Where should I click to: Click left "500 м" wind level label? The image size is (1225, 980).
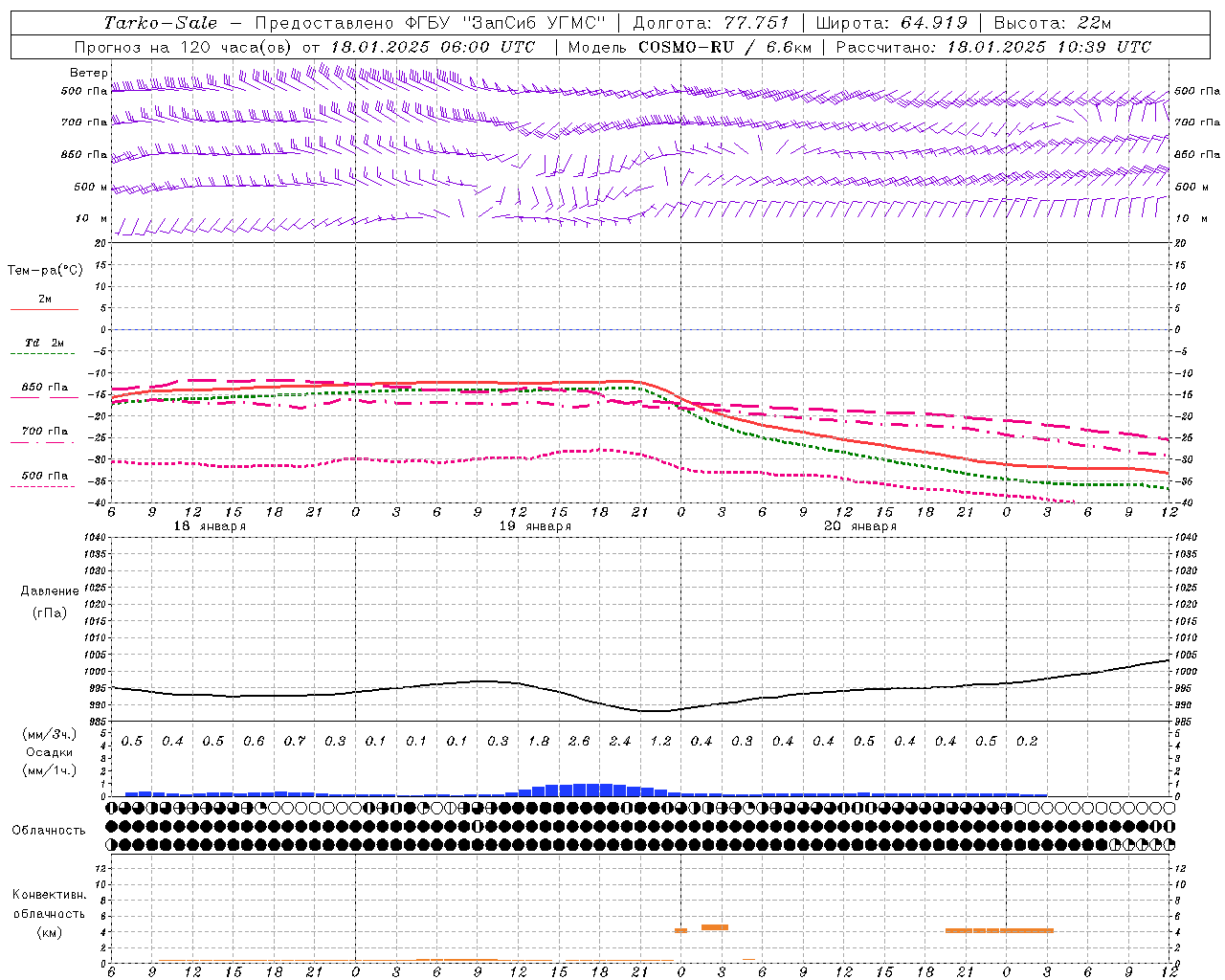coord(91,187)
